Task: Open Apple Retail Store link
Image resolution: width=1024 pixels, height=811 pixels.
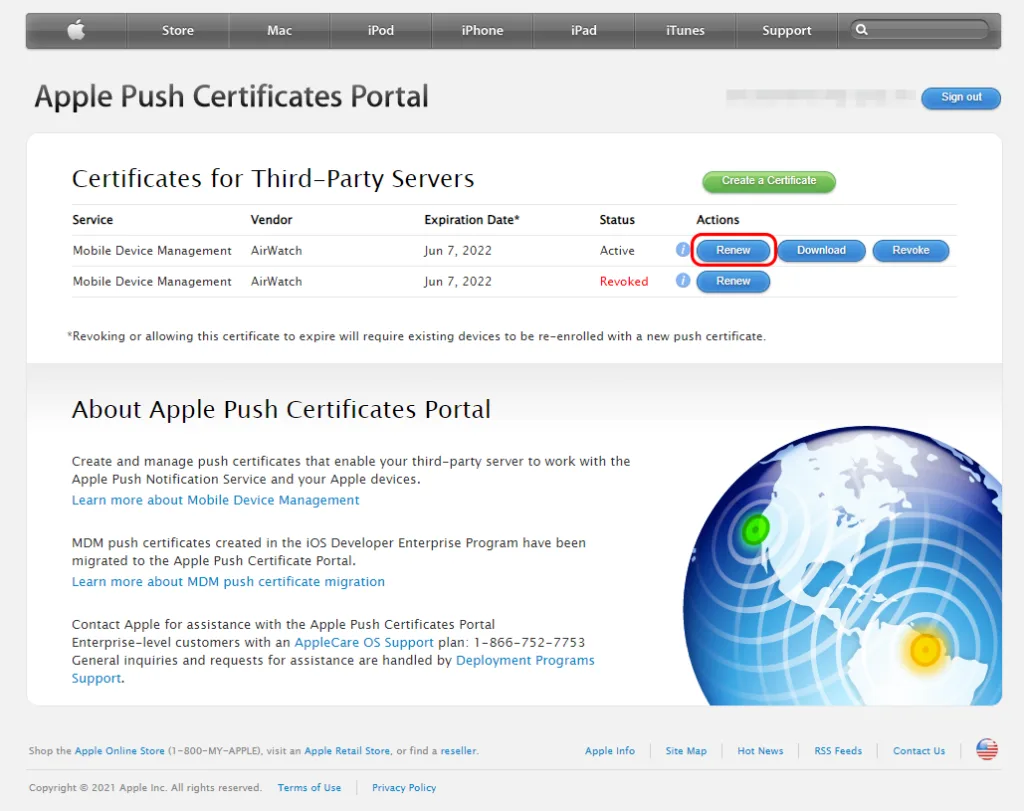Action: click(347, 751)
